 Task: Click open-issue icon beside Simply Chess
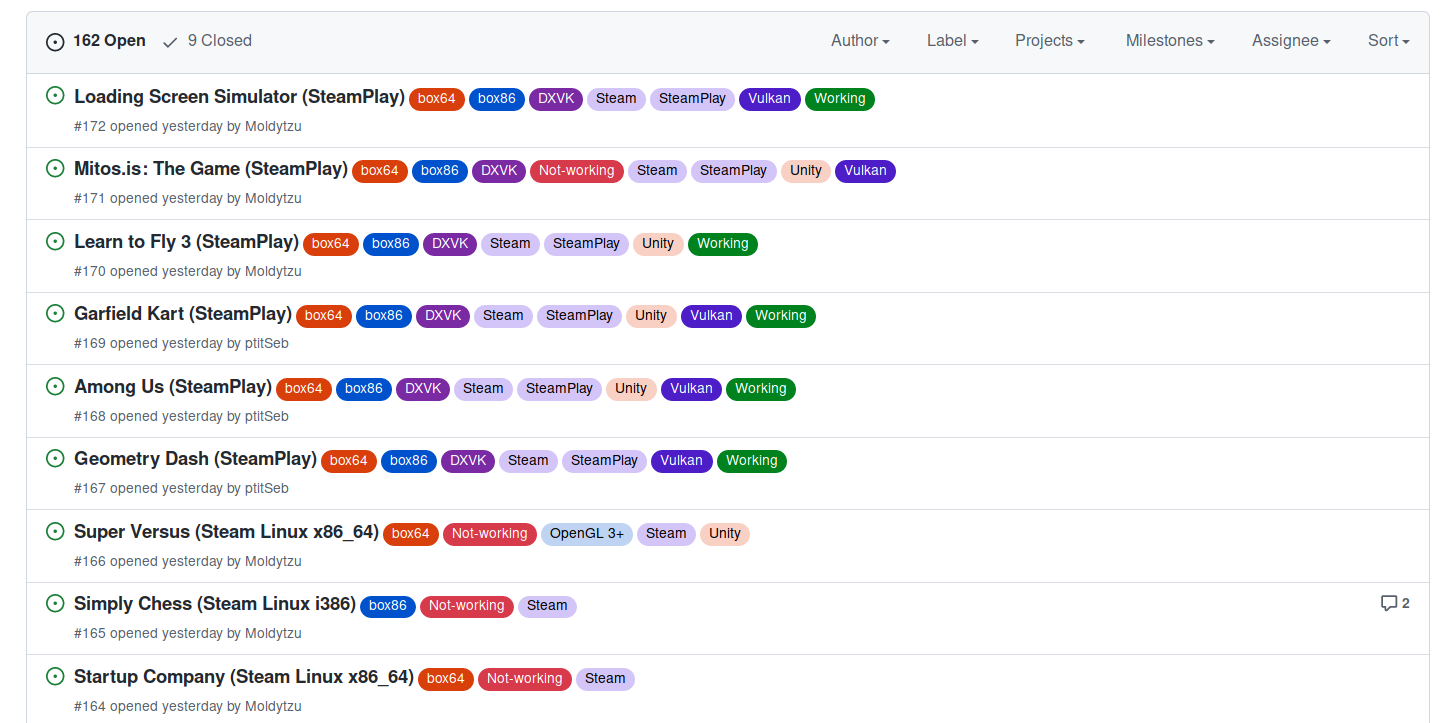point(56,603)
